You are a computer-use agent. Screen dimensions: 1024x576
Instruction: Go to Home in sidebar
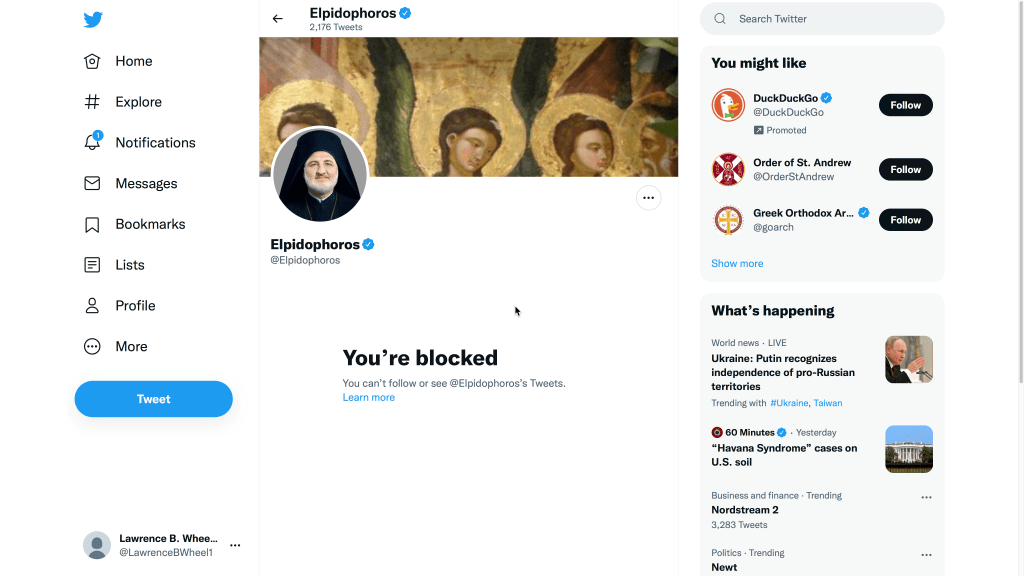tap(133, 61)
